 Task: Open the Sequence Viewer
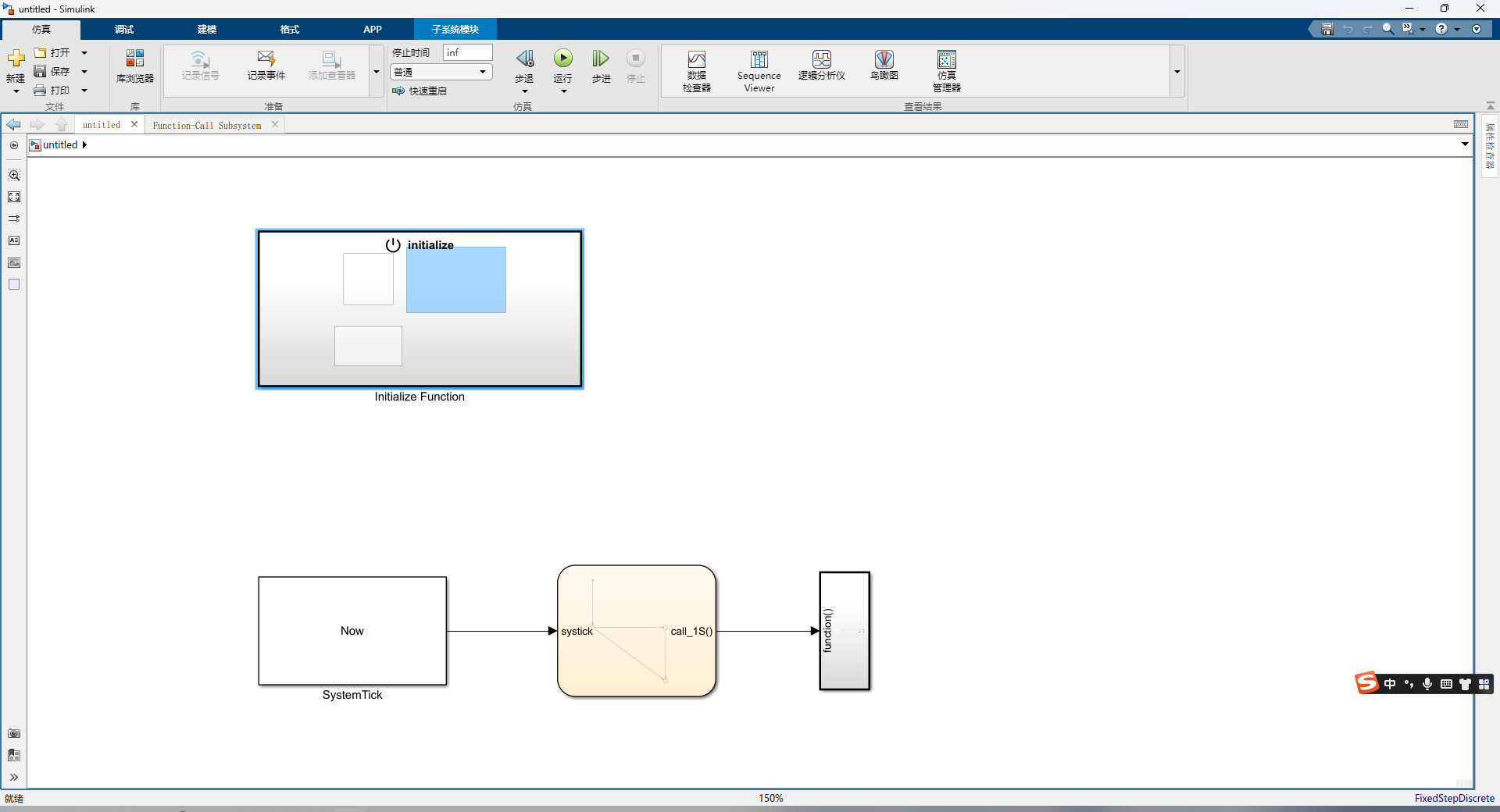pyautogui.click(x=759, y=70)
